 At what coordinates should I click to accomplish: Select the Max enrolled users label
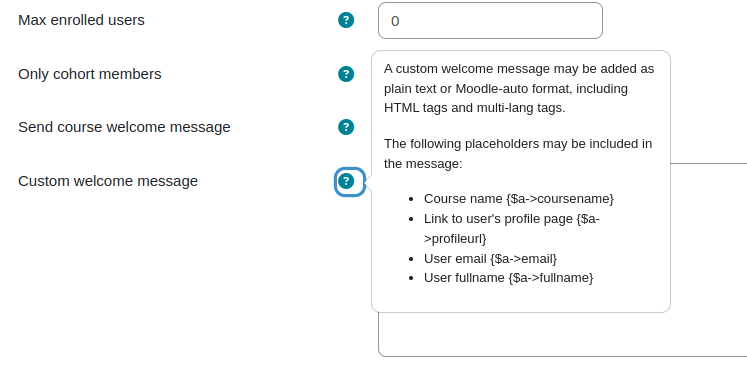81,20
